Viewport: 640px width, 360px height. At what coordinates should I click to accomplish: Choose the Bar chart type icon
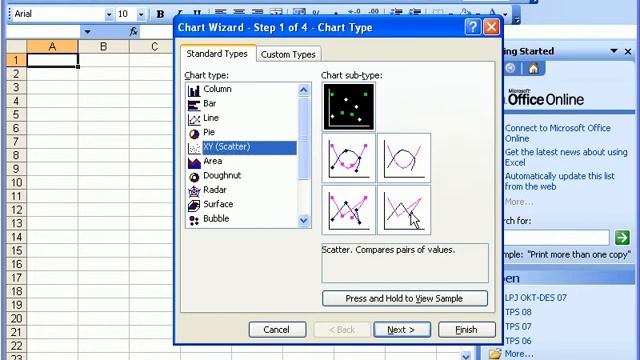coord(194,104)
